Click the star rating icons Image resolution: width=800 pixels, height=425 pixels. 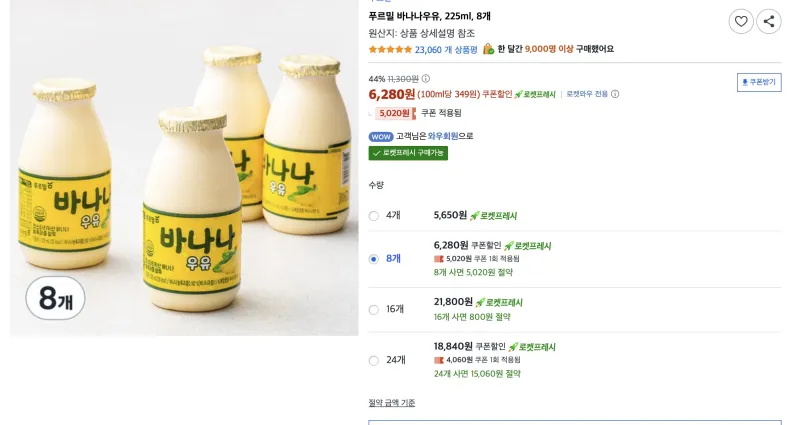(390, 49)
